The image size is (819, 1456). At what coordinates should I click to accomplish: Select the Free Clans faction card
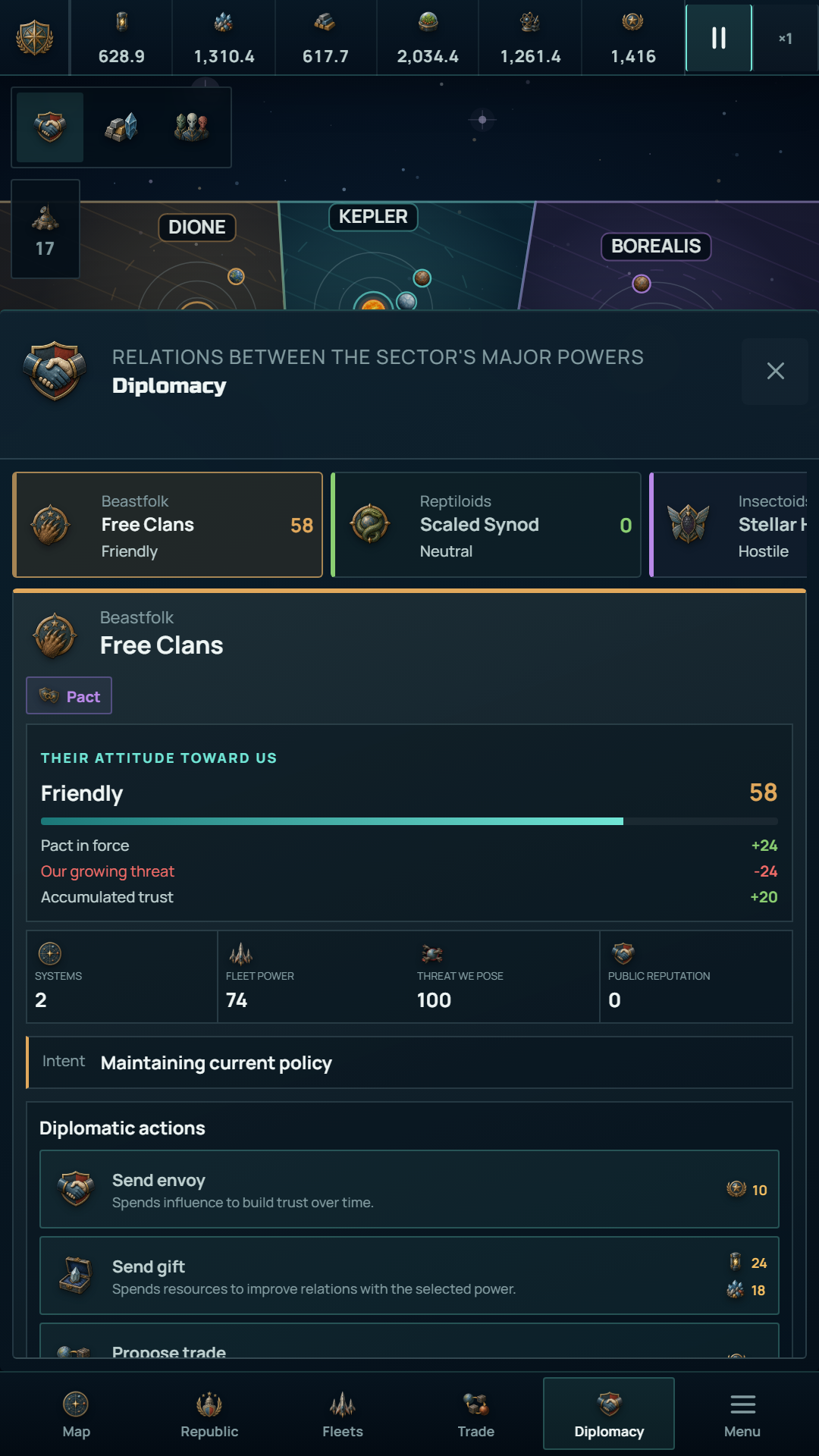168,525
